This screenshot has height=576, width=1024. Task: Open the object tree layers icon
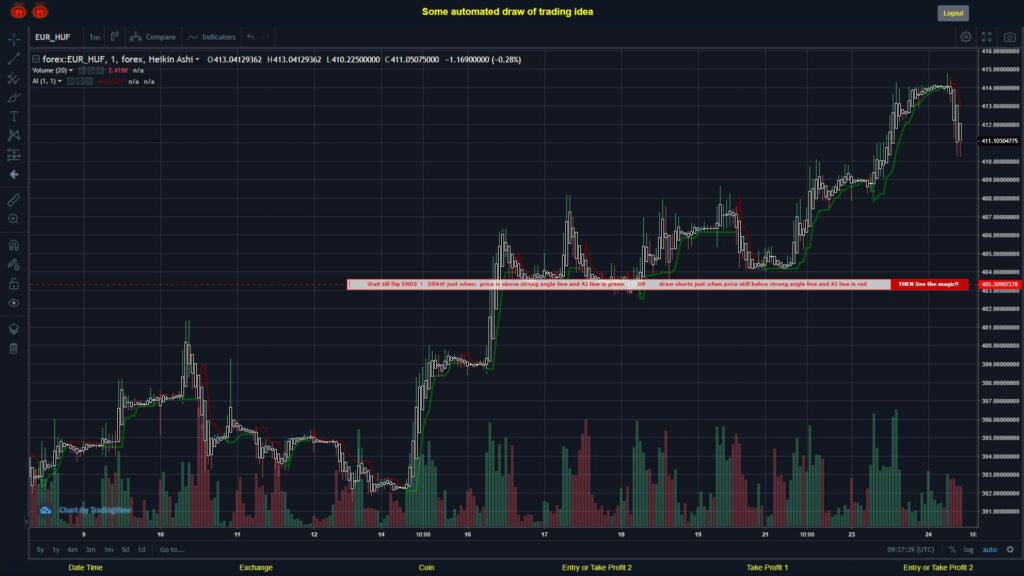click(14, 329)
